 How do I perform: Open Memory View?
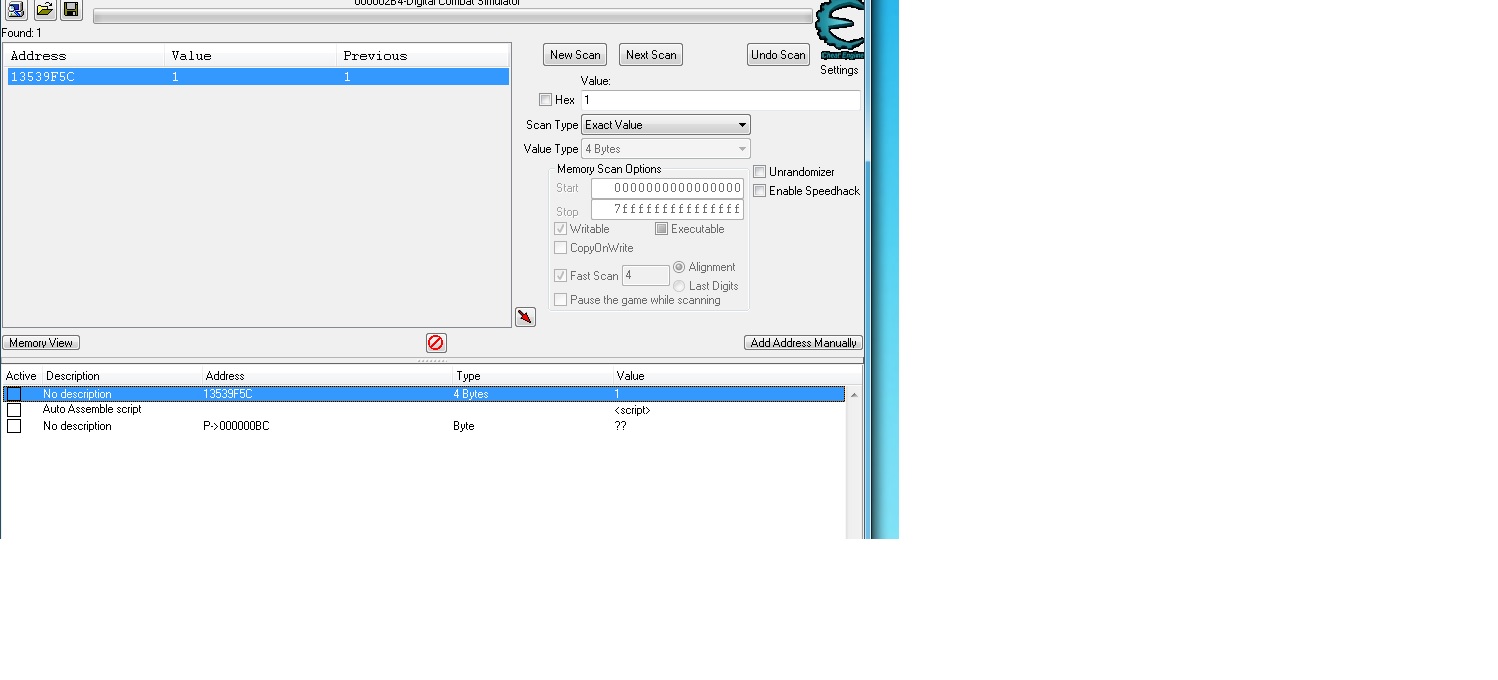41,343
